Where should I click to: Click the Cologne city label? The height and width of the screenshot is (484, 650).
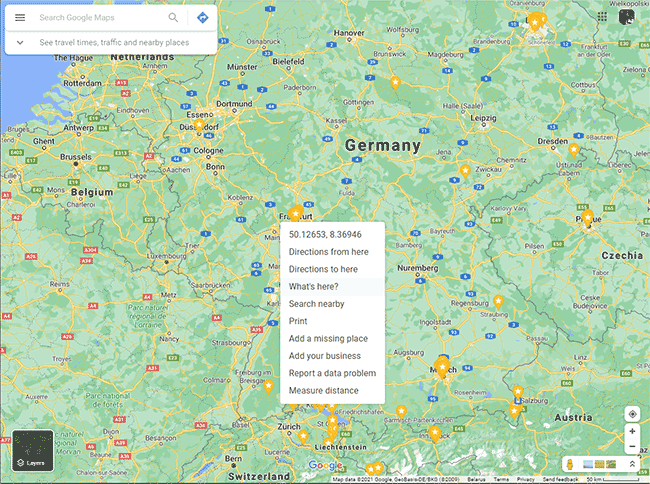click(209, 150)
